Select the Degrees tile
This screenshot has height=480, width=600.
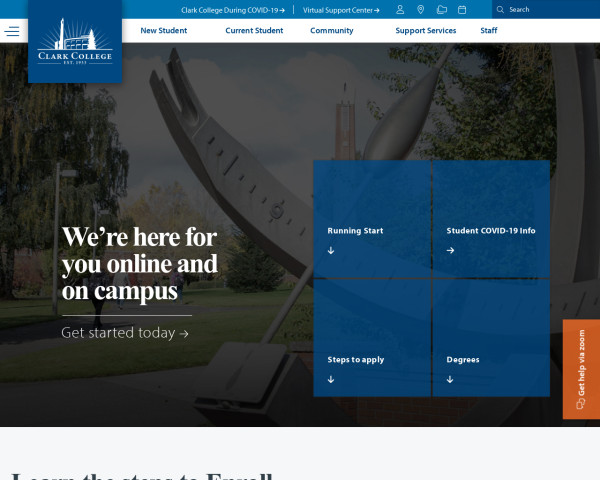click(491, 338)
